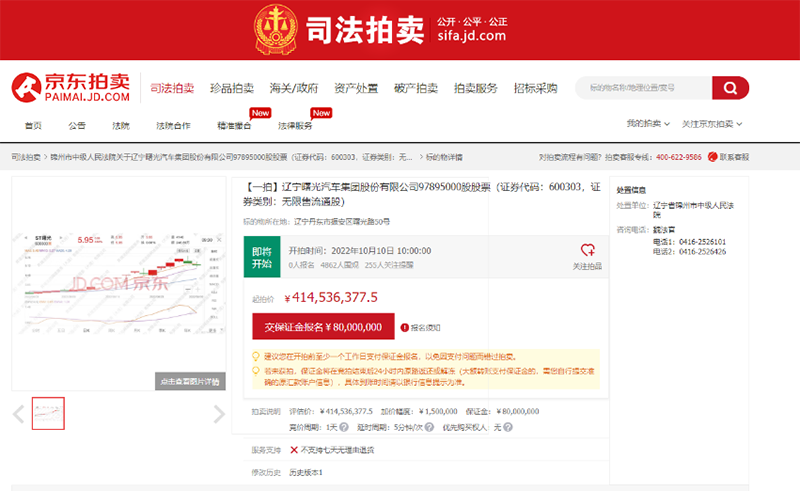Click the 开拍时间 2022年10月10日 text
800x491 pixels.
[x=360, y=251]
